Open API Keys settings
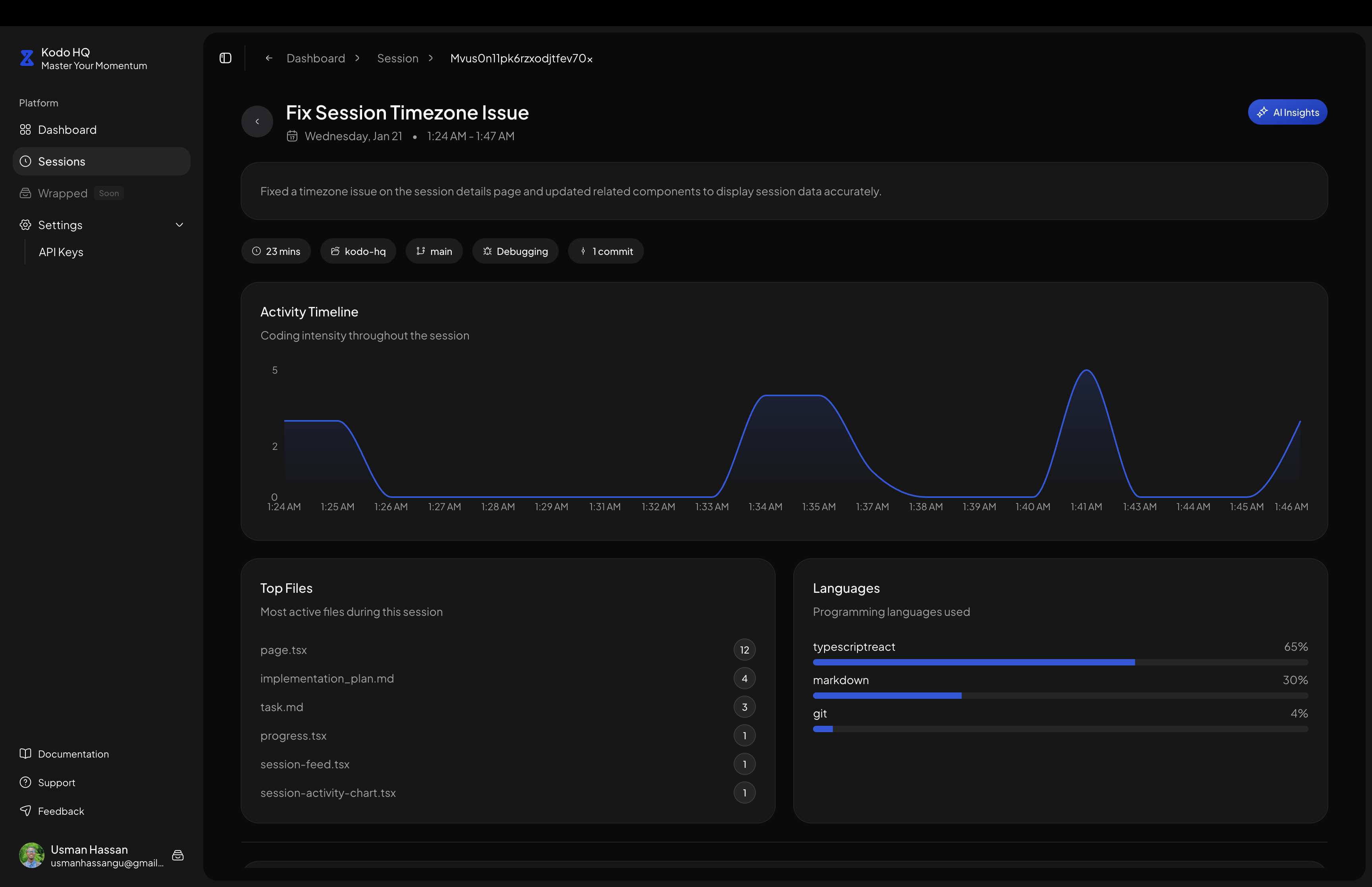The height and width of the screenshot is (887, 1372). coord(61,252)
